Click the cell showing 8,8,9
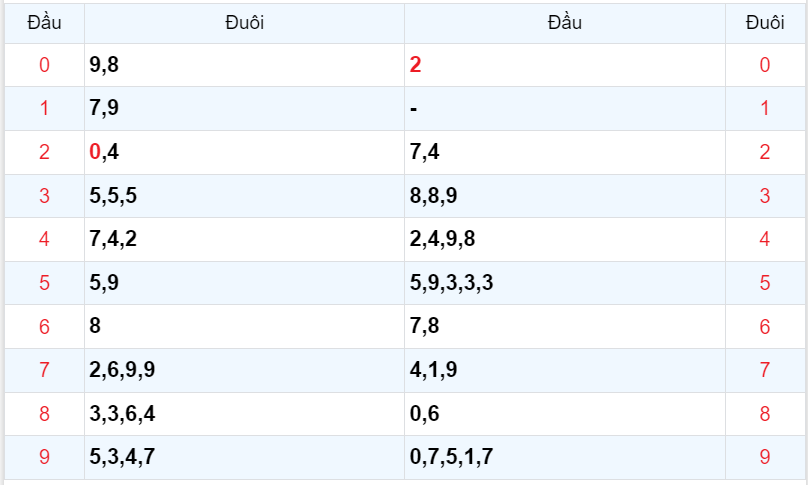This screenshot has height=485, width=808. tap(433, 196)
